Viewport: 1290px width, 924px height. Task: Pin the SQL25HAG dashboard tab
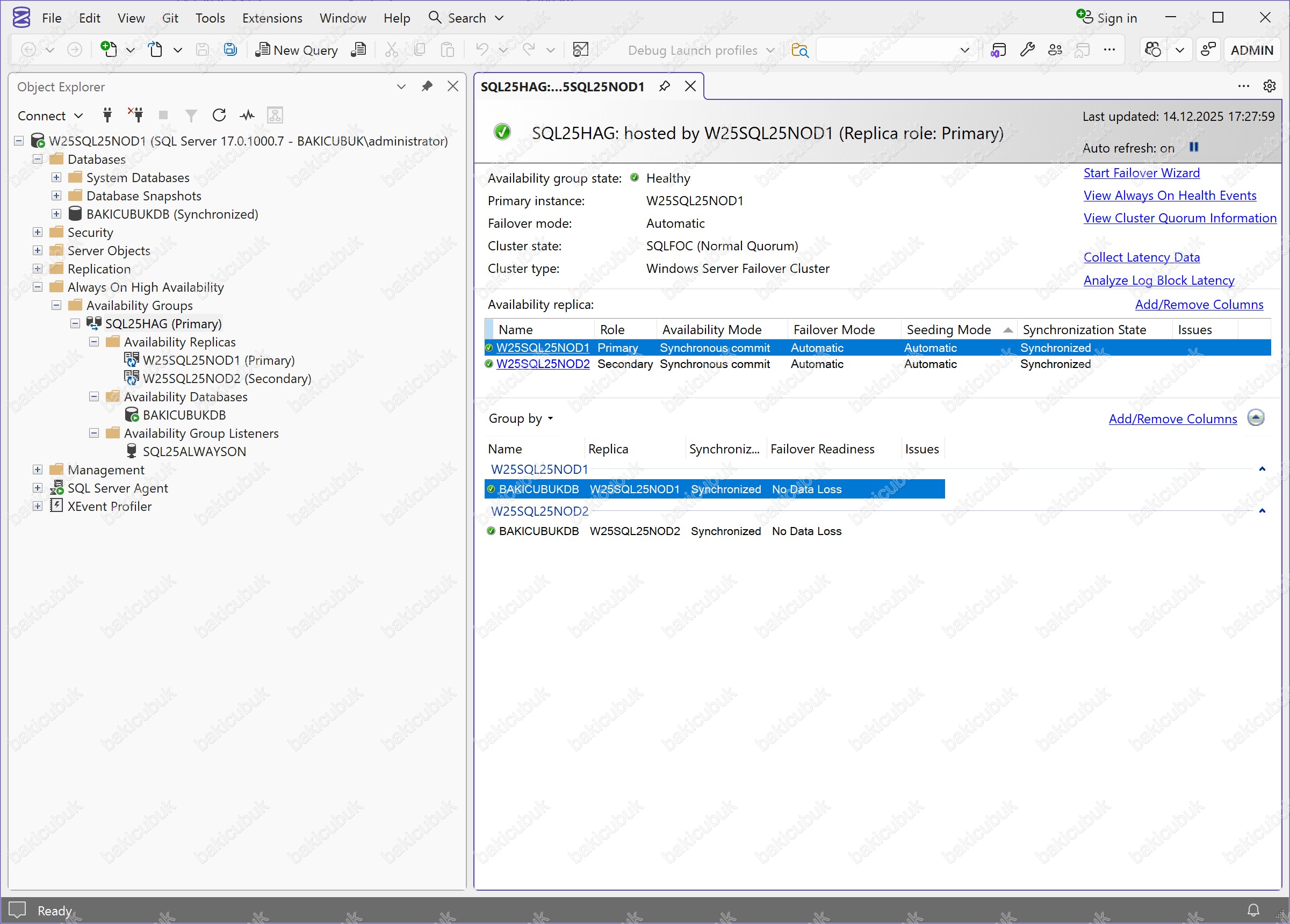point(664,86)
